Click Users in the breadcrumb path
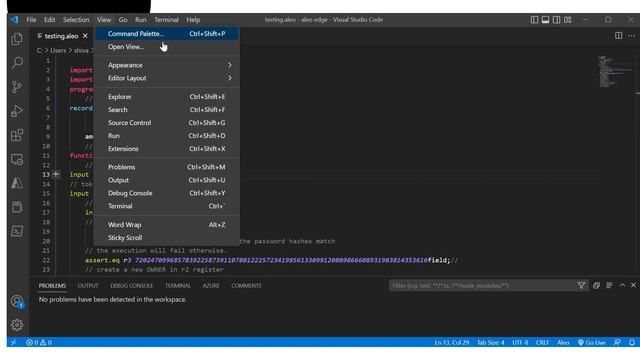The width and height of the screenshot is (640, 360). pyautogui.click(x=58, y=51)
